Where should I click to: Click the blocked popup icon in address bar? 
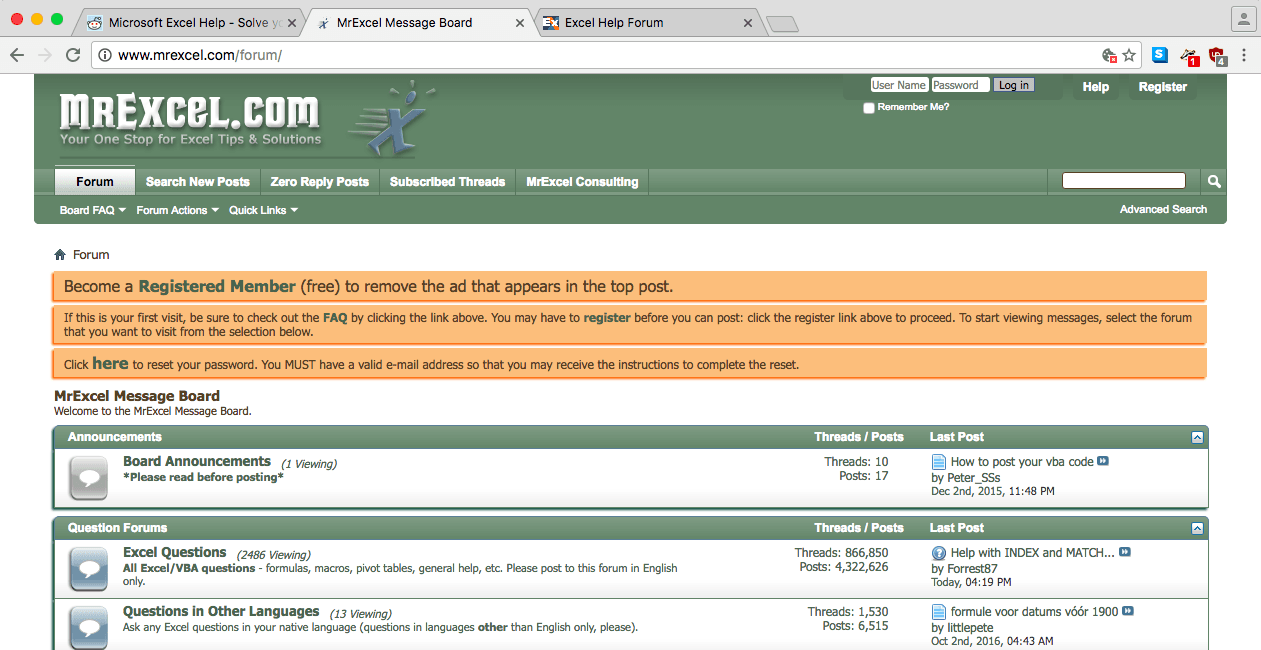[x=1109, y=55]
